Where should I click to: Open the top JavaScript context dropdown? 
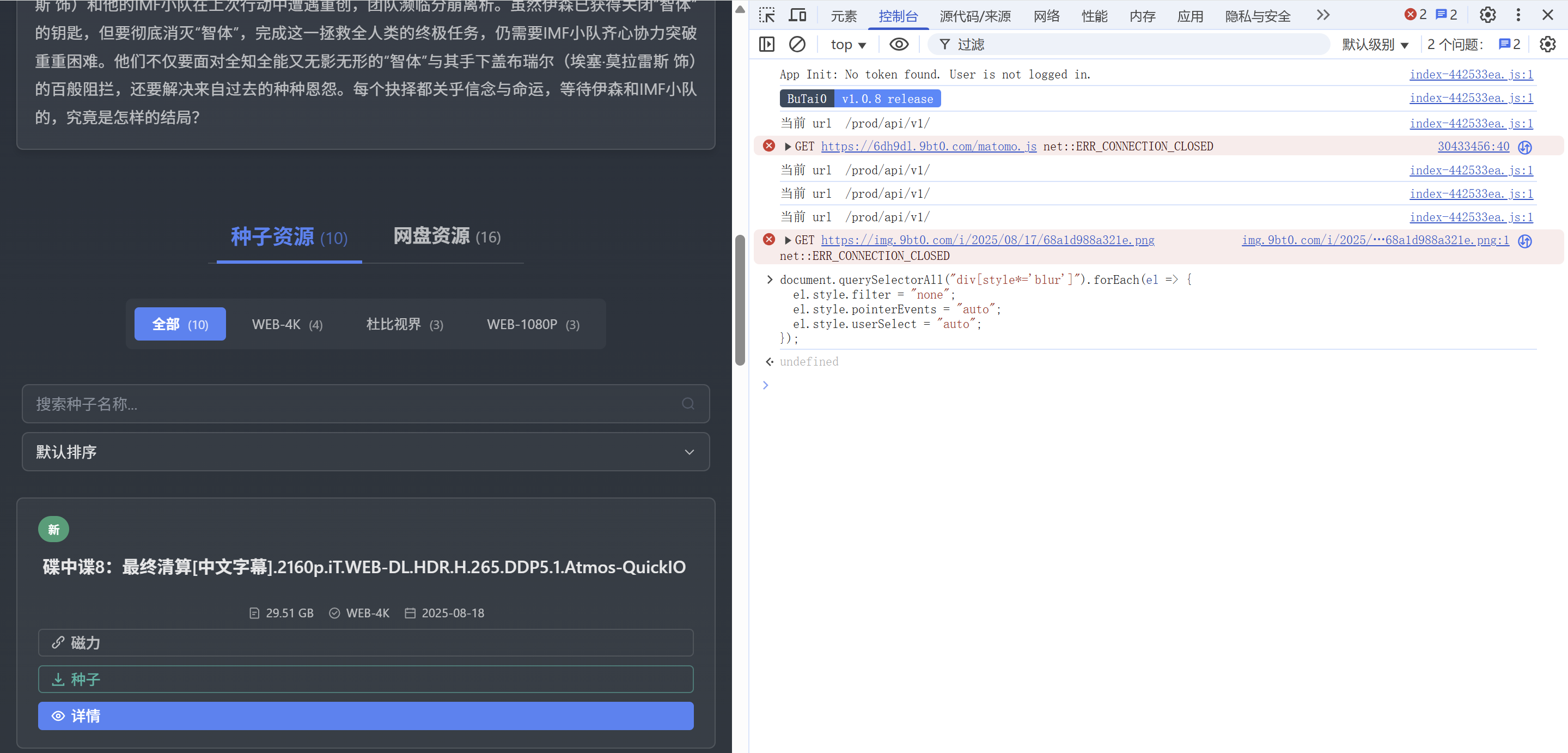click(848, 45)
